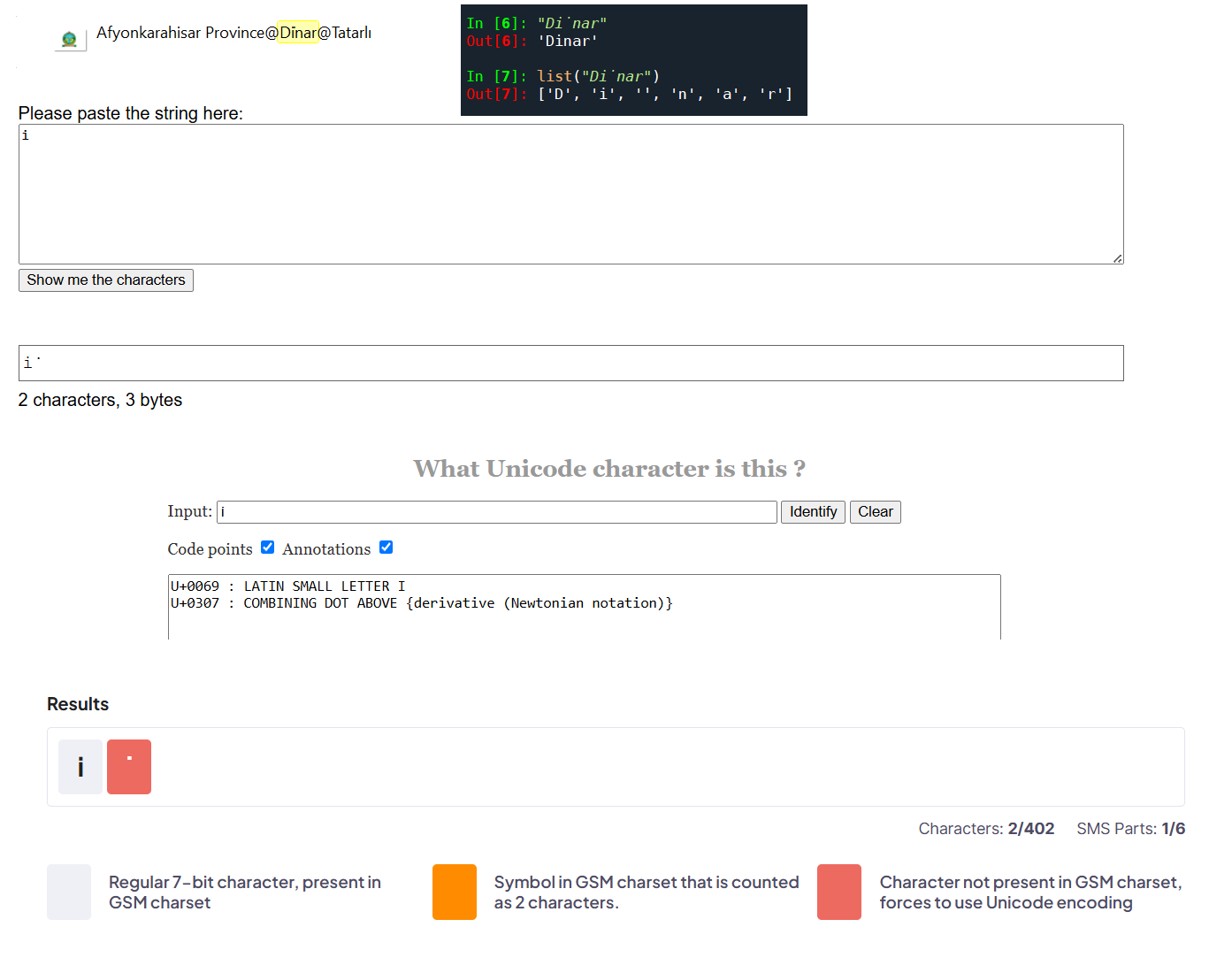
Task: Click the character output box under the button
Action: coord(571,363)
